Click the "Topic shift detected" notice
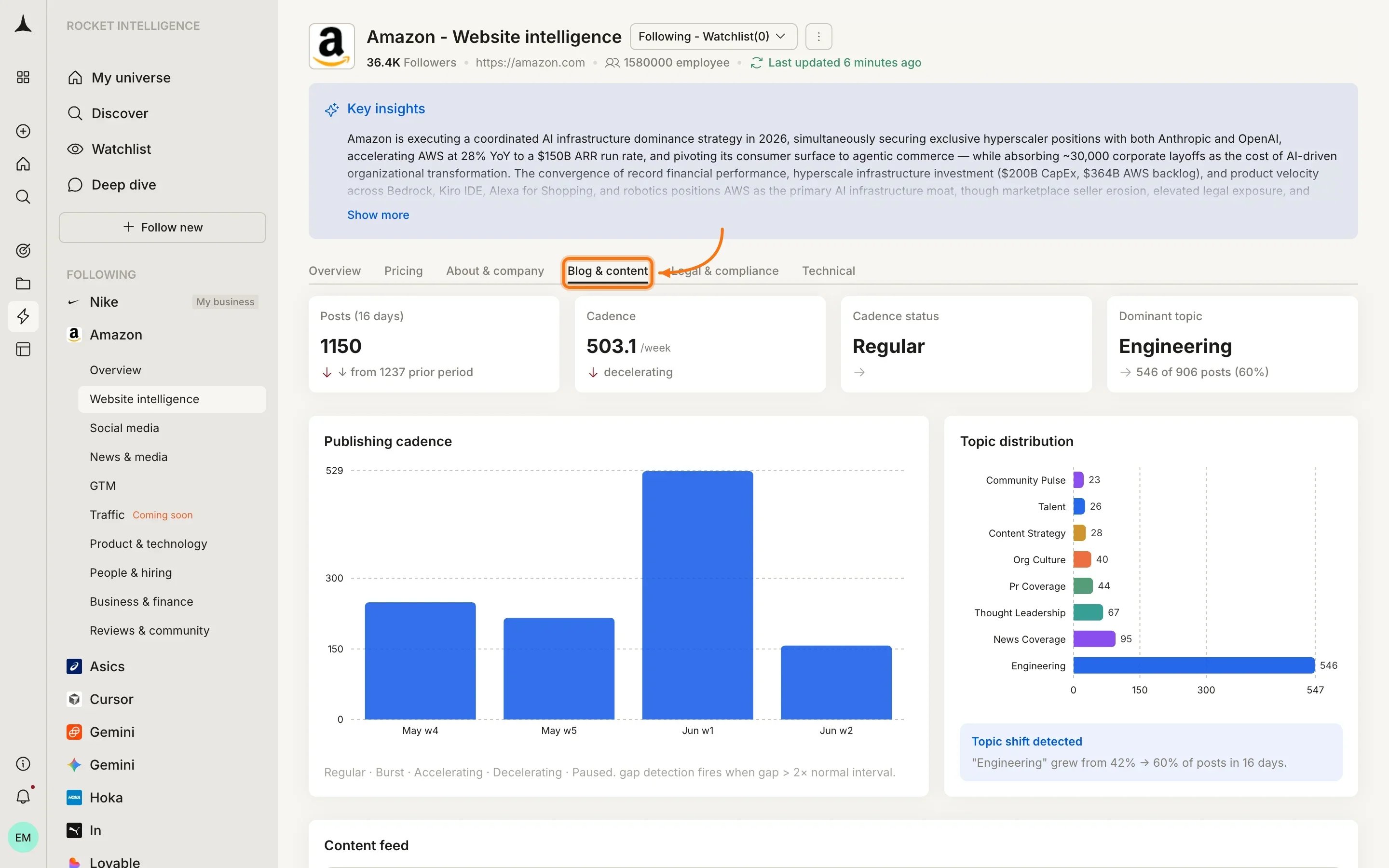 click(1151, 752)
